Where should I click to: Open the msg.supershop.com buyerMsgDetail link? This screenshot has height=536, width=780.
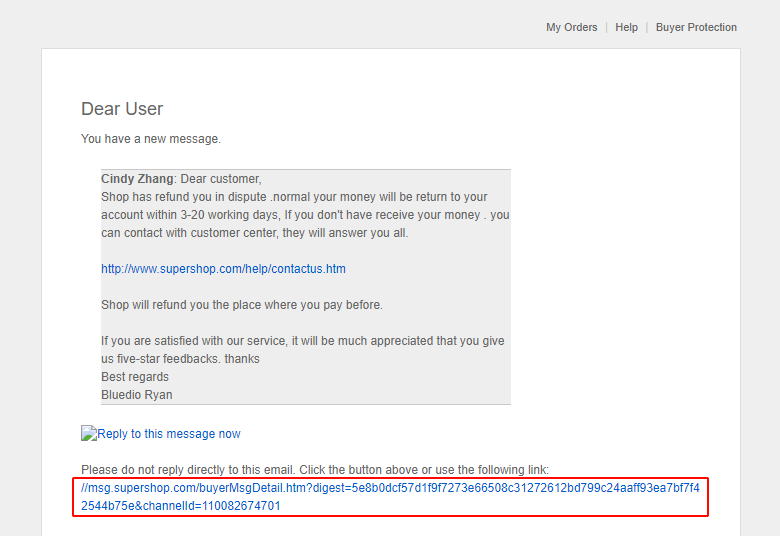[x=390, y=497]
